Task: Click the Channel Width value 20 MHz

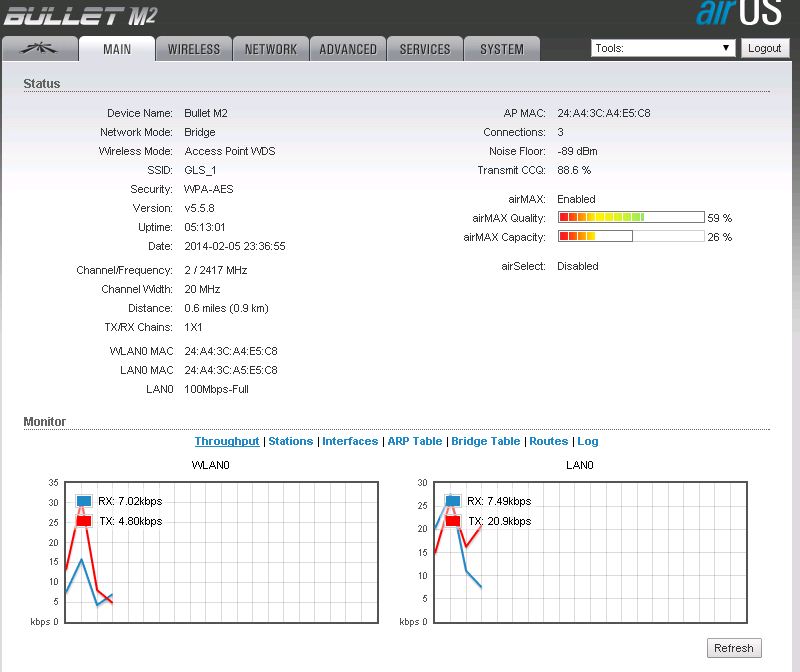Action: pos(202,289)
